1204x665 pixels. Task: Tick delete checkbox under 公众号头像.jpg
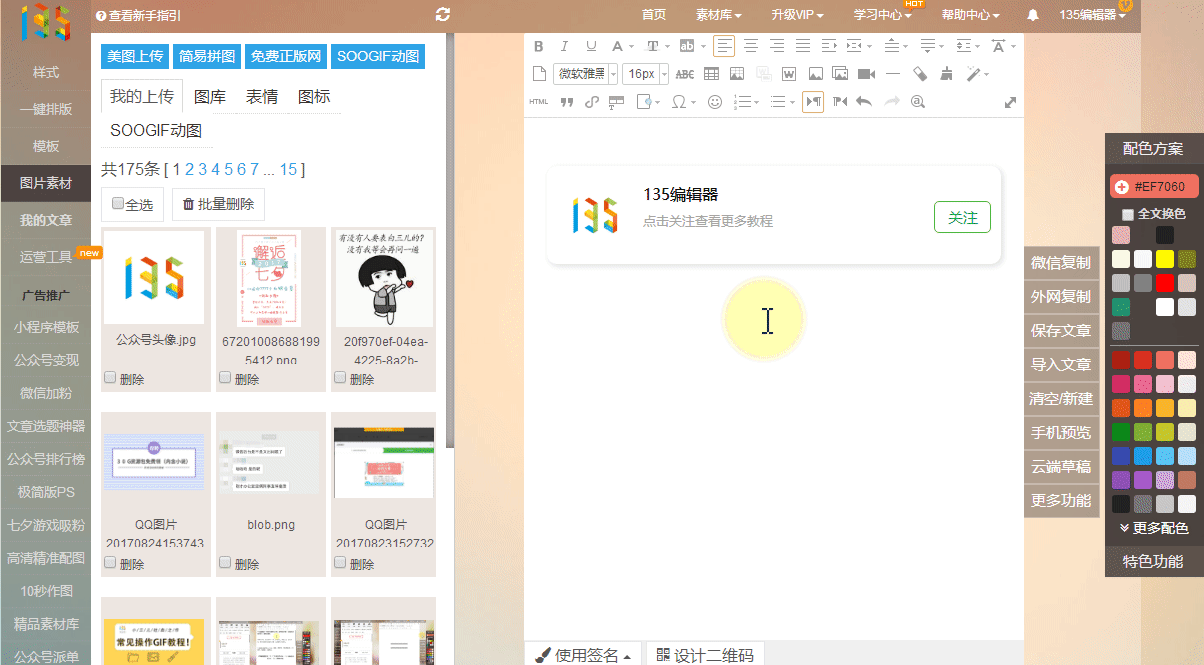point(110,378)
